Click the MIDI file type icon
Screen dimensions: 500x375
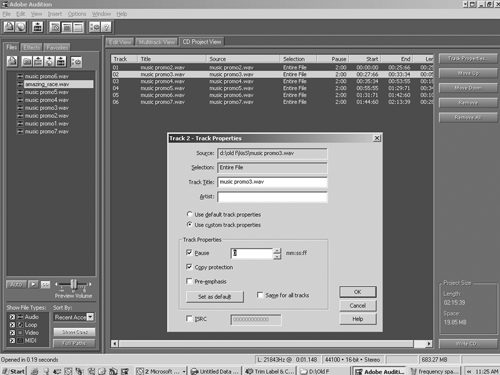[x=20, y=341]
